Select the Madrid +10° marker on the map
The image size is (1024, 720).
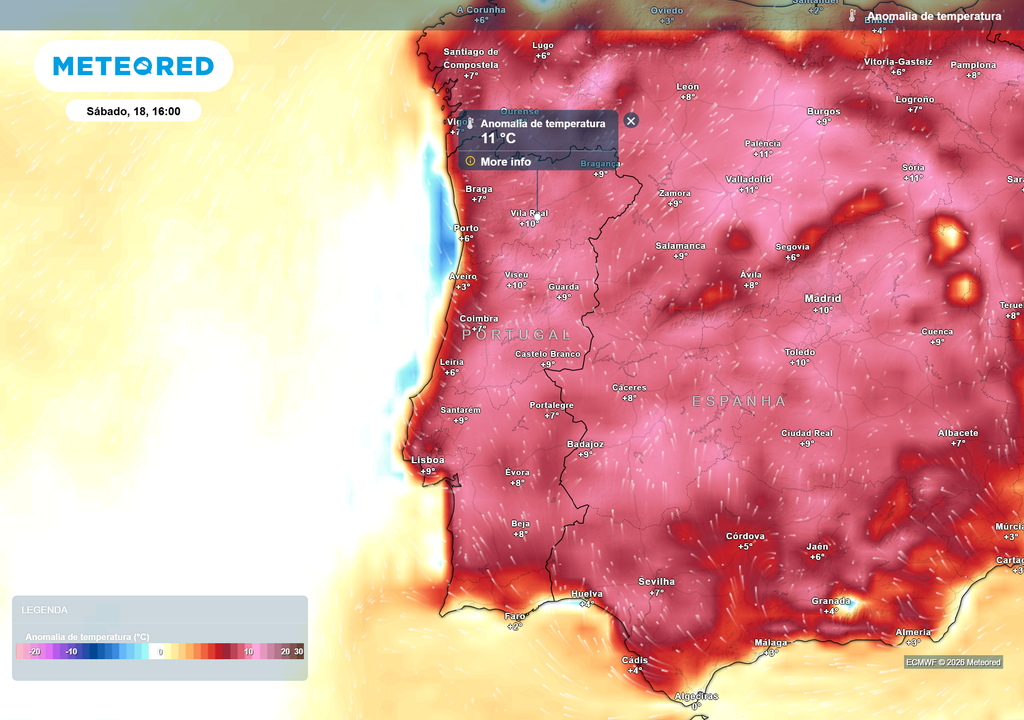click(x=823, y=302)
